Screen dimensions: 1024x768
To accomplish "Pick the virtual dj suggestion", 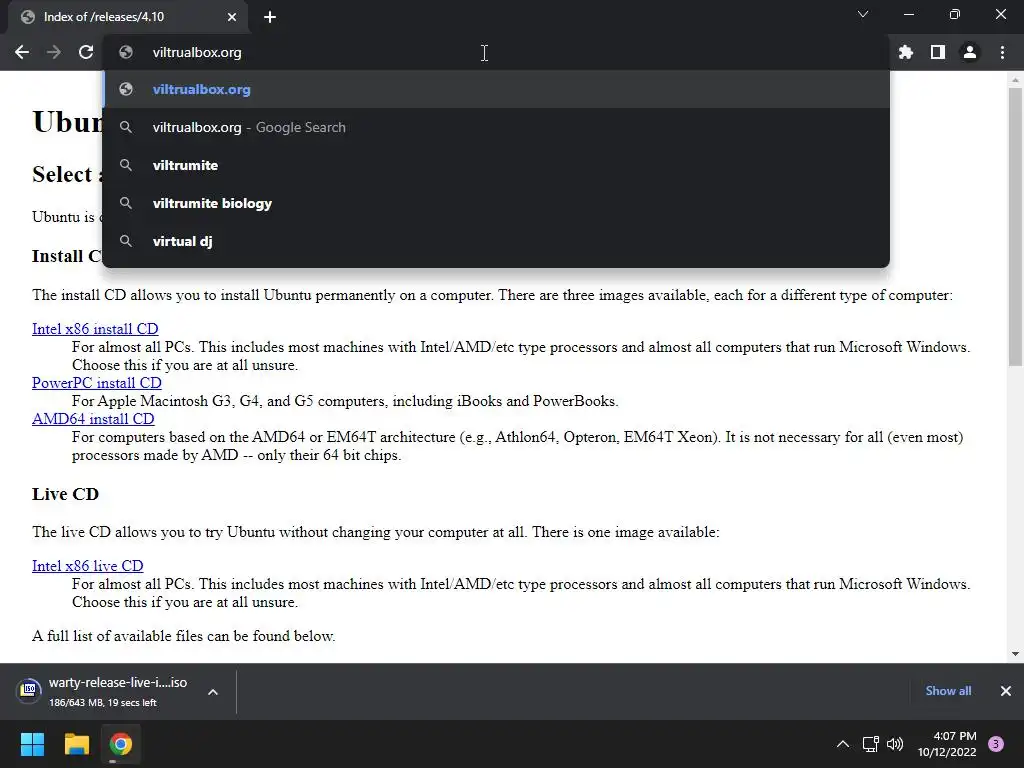I will (x=496, y=241).
